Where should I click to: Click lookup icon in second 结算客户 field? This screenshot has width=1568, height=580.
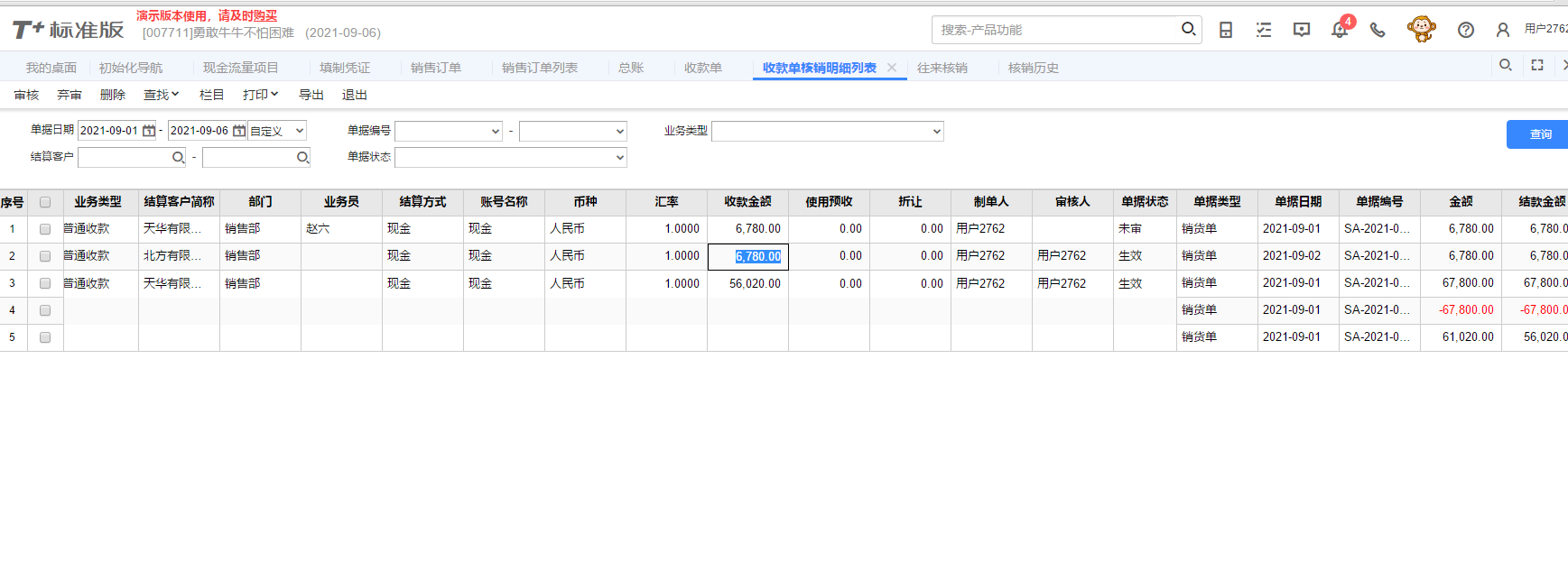click(302, 157)
